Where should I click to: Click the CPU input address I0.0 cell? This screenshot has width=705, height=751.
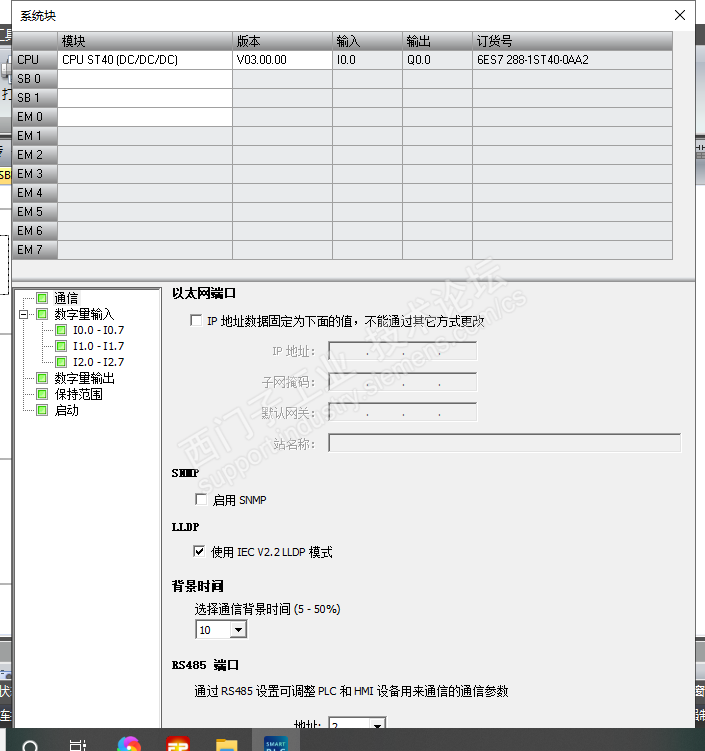point(367,60)
